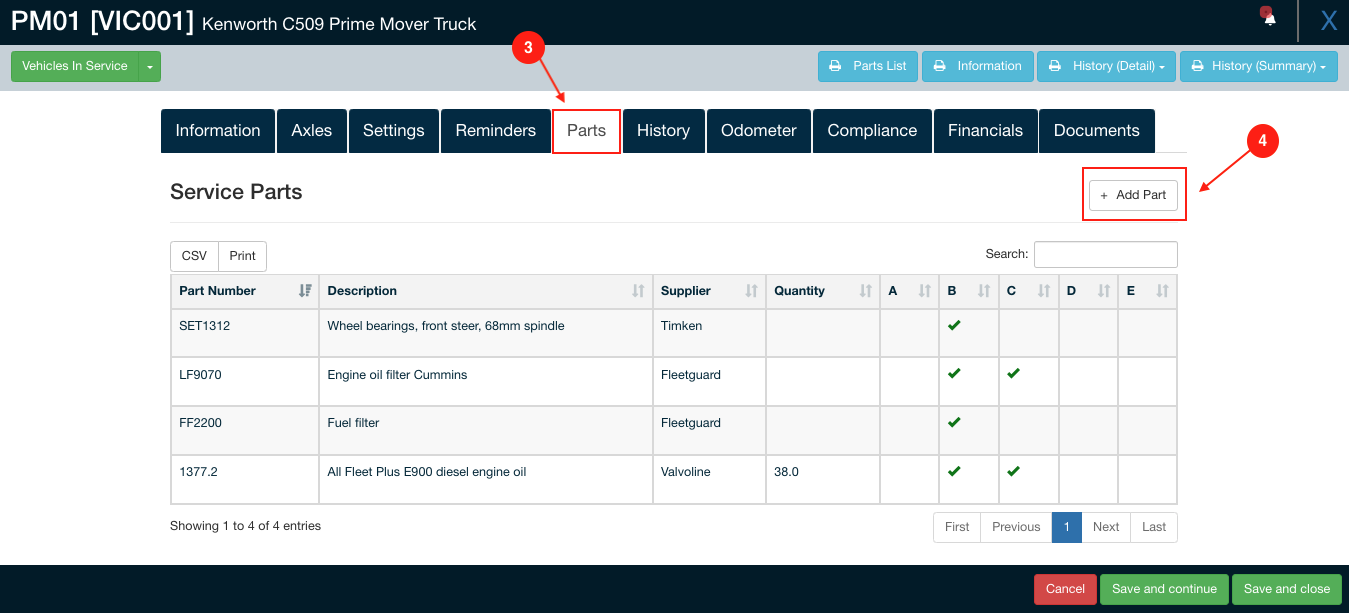Select the Parts tab
1349x613 pixels.
coord(587,131)
